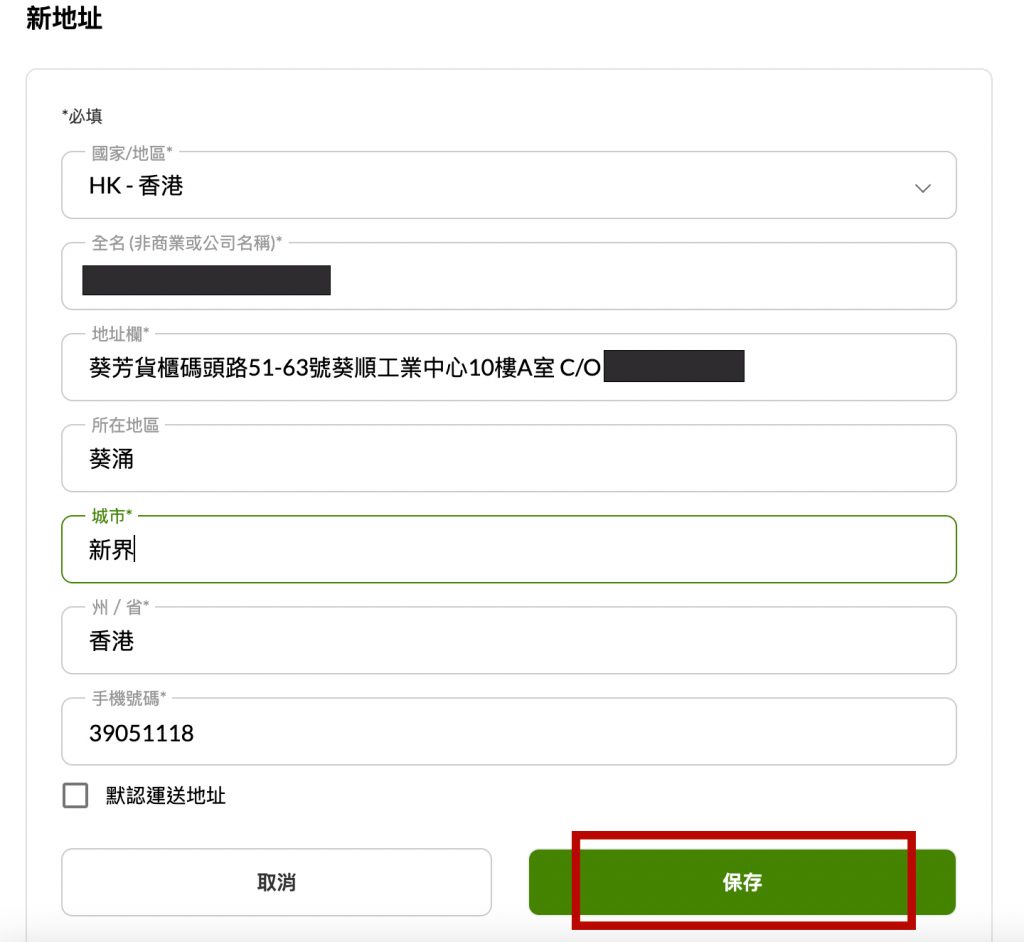Save the address with 保存 button
This screenshot has height=942, width=1024.
coord(742,882)
